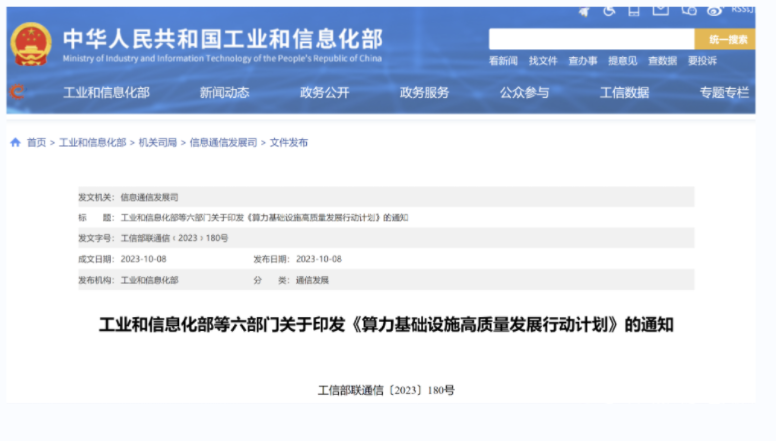Open the 看新闻 quick link
The width and height of the screenshot is (776, 441).
point(503,61)
